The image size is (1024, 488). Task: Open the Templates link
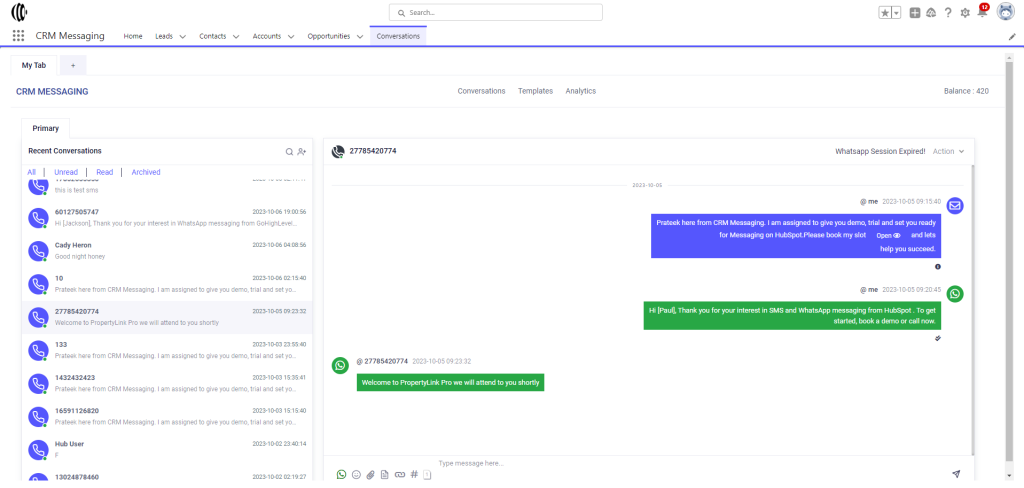tap(536, 91)
